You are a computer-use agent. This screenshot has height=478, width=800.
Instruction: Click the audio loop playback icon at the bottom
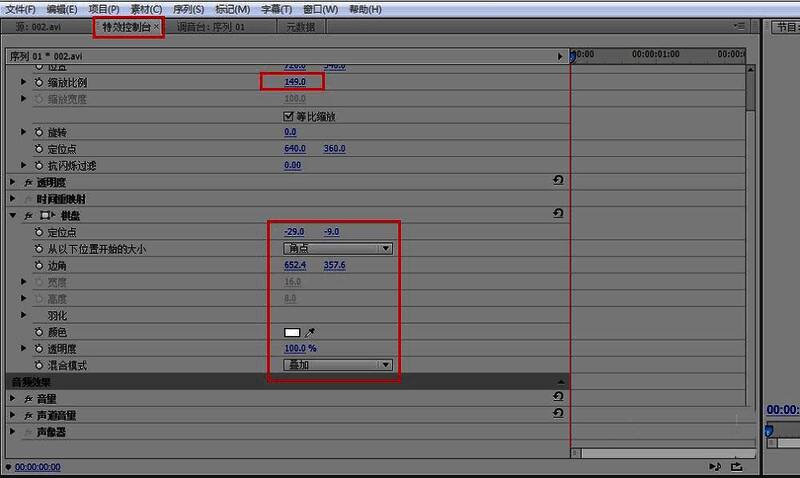tap(714, 466)
